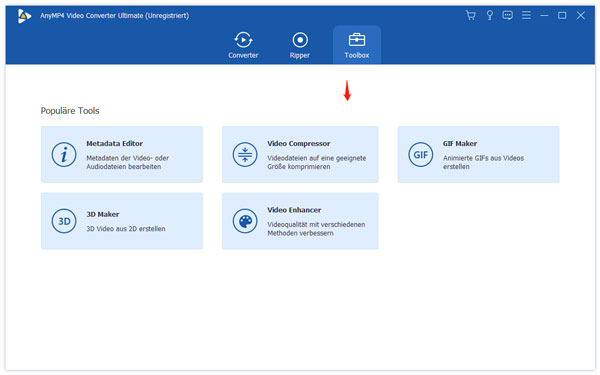This screenshot has width=600, height=375.
Task: Open the hamburger menu in title bar
Action: coord(526,15)
